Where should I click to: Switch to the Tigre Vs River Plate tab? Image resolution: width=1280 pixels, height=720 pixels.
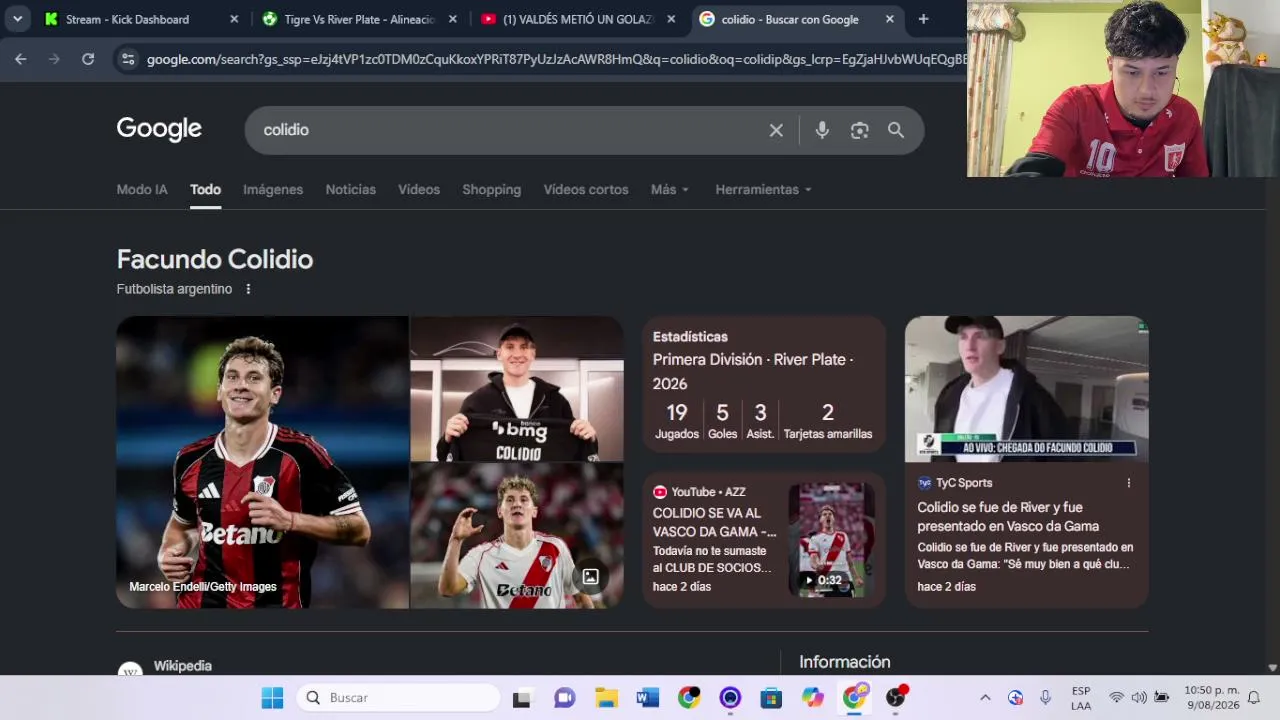[360, 19]
